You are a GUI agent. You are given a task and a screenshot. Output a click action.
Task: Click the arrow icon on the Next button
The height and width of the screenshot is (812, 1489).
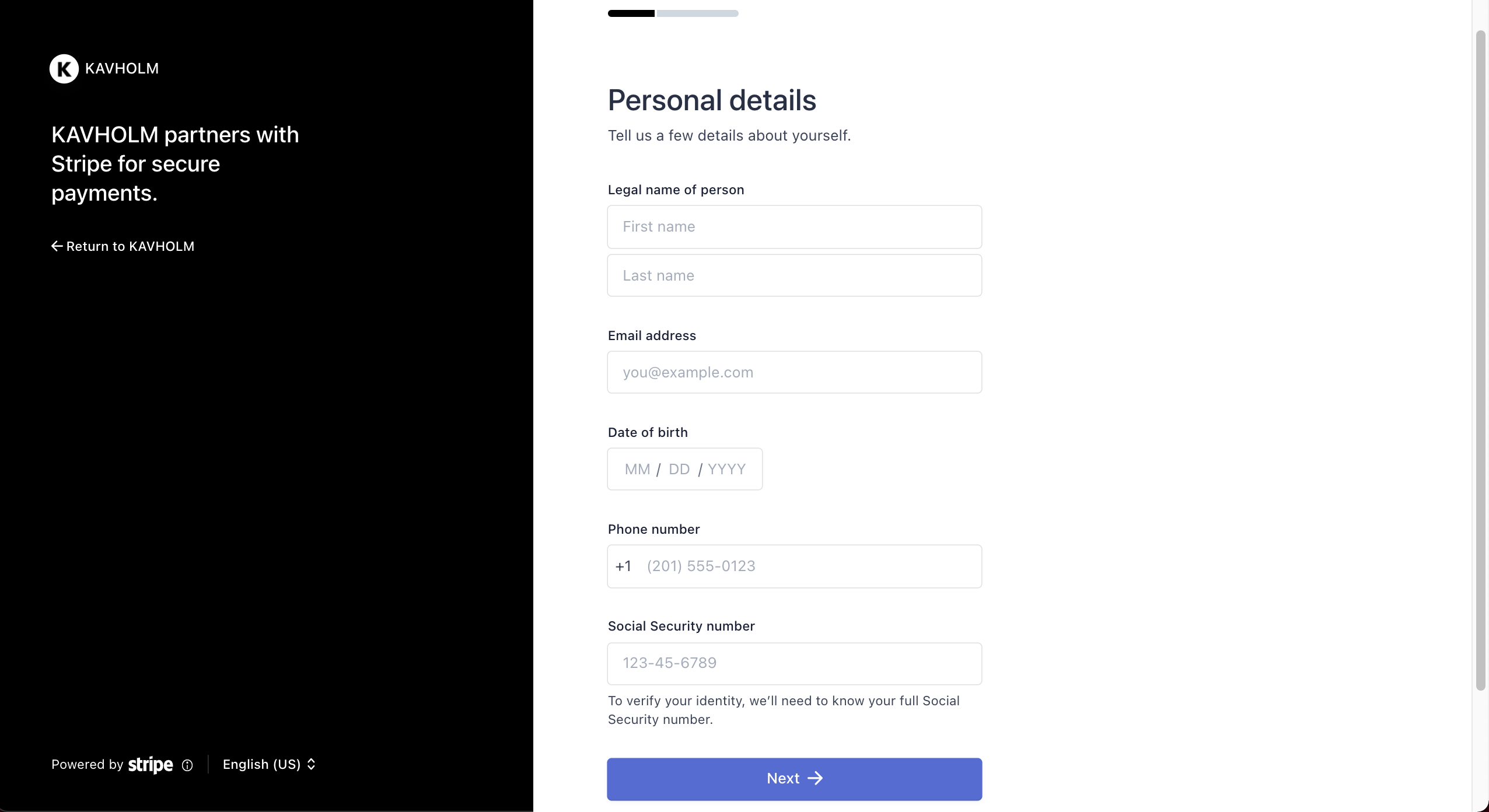pyautogui.click(x=815, y=778)
